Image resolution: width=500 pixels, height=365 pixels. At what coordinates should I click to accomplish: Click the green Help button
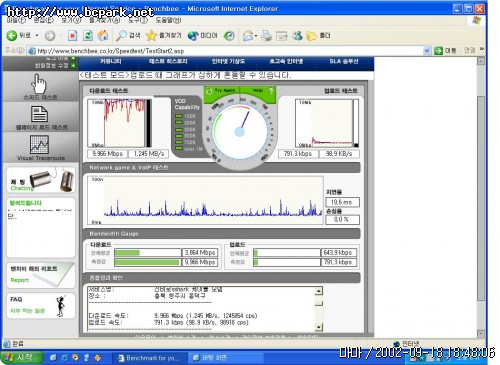pos(259,91)
